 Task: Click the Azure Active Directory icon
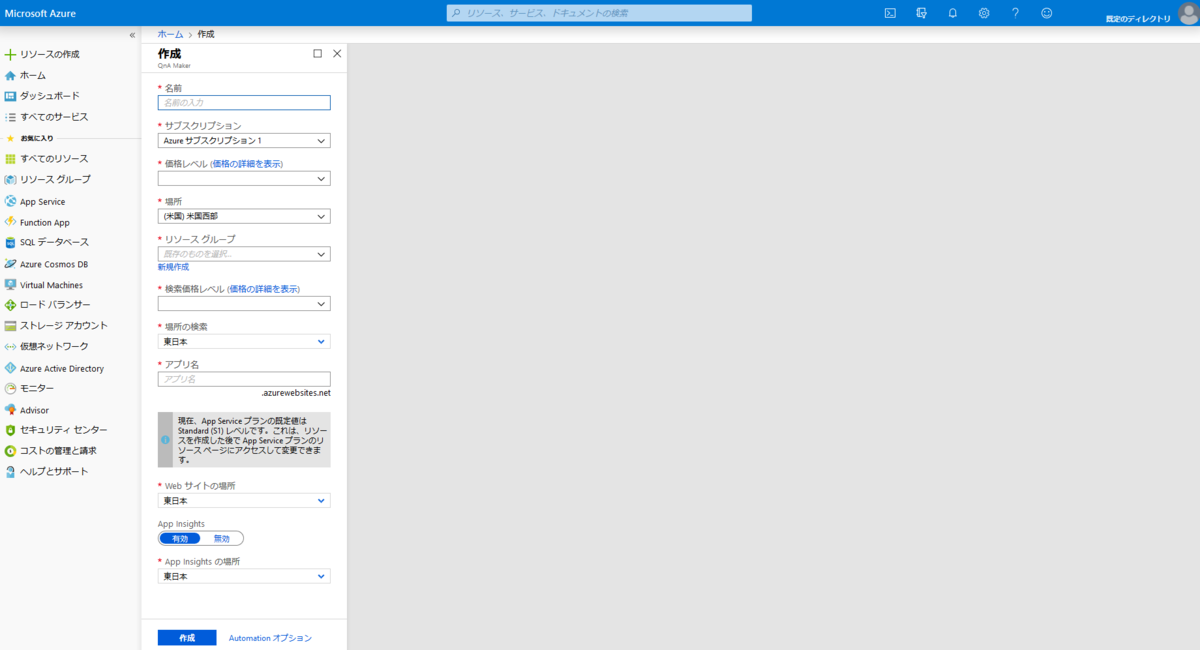[10, 368]
